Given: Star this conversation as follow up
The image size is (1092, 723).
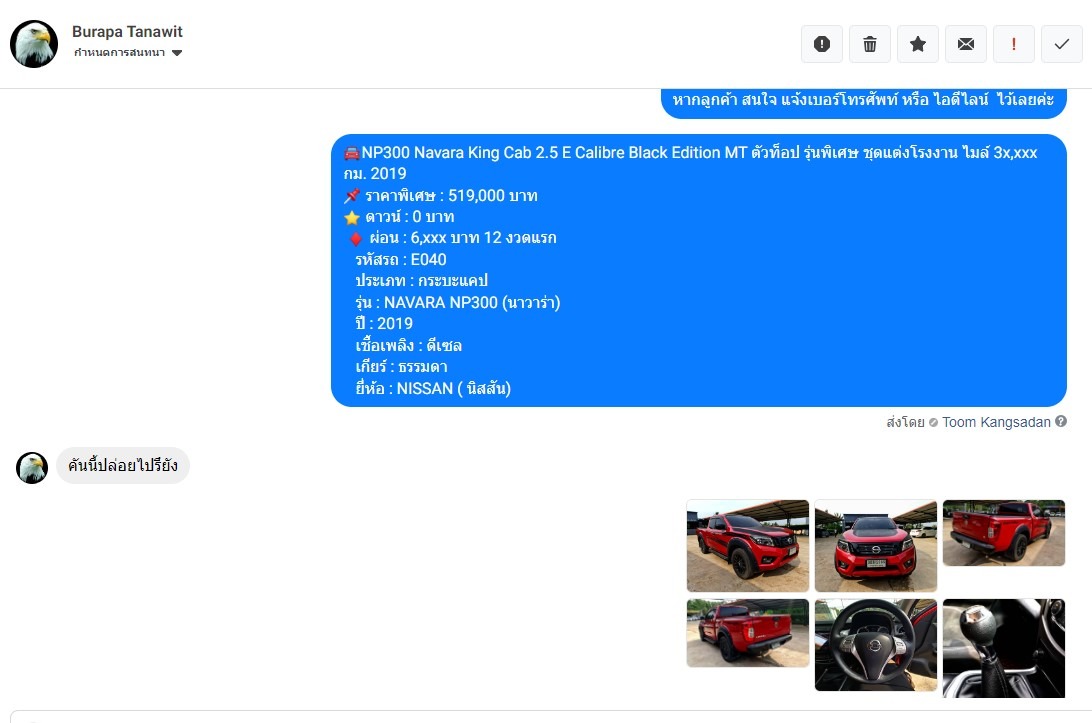Looking at the screenshot, I should coord(918,45).
